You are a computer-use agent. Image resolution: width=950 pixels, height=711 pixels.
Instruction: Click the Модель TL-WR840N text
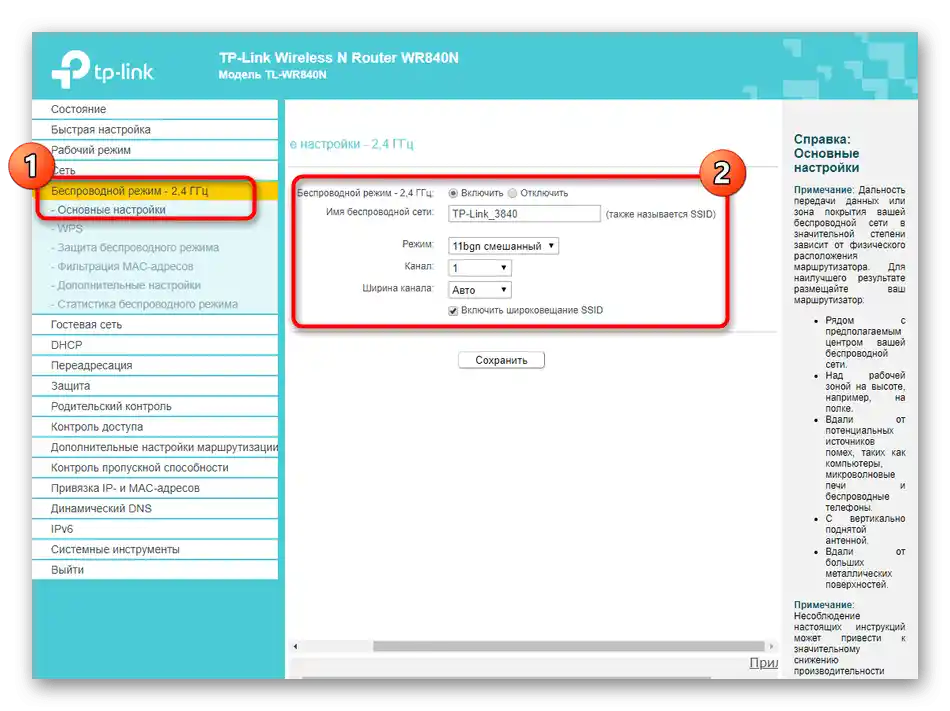(272, 75)
